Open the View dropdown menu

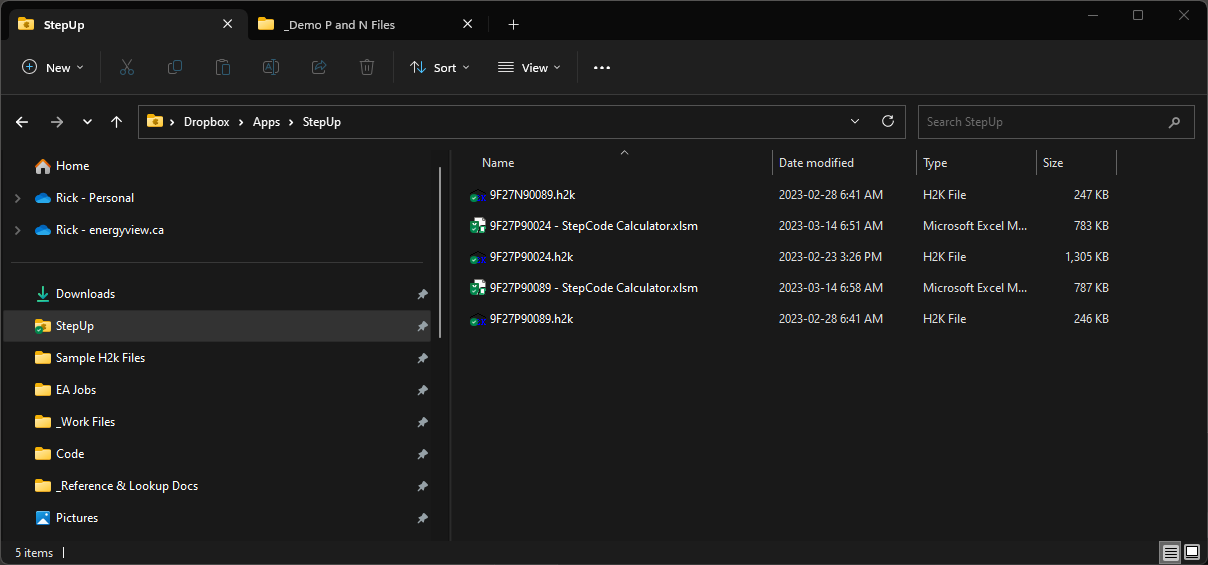(x=529, y=67)
